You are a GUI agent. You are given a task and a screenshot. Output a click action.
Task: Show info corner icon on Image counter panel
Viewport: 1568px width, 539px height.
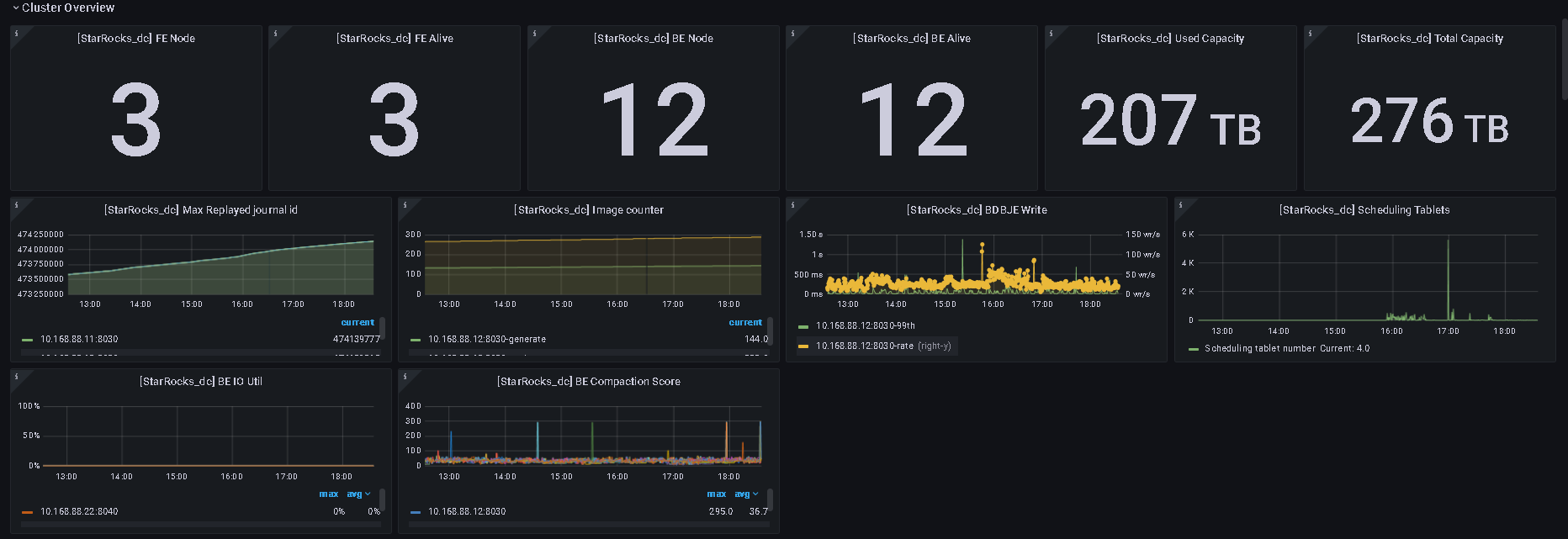(x=405, y=204)
